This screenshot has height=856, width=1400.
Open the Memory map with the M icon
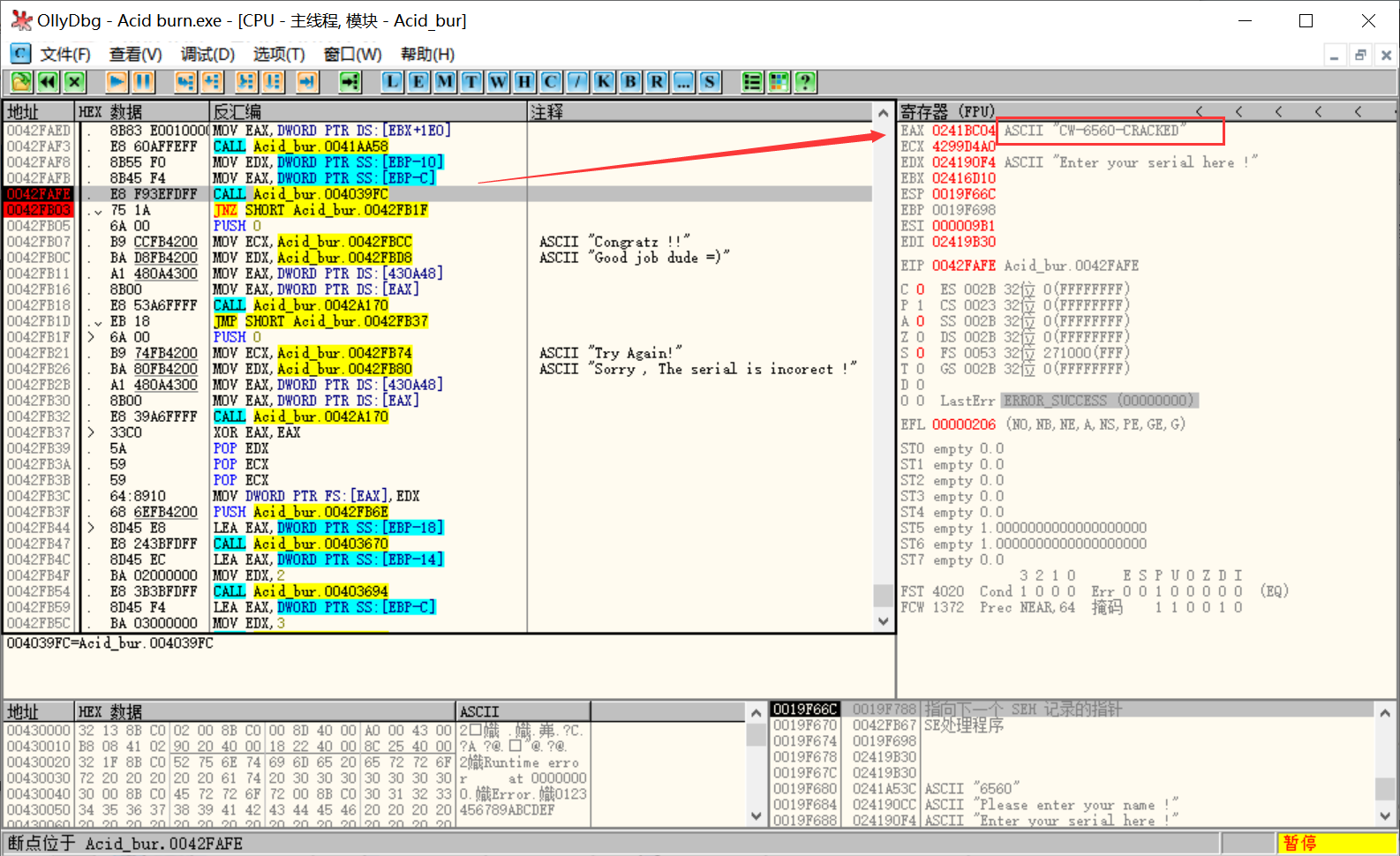(445, 82)
